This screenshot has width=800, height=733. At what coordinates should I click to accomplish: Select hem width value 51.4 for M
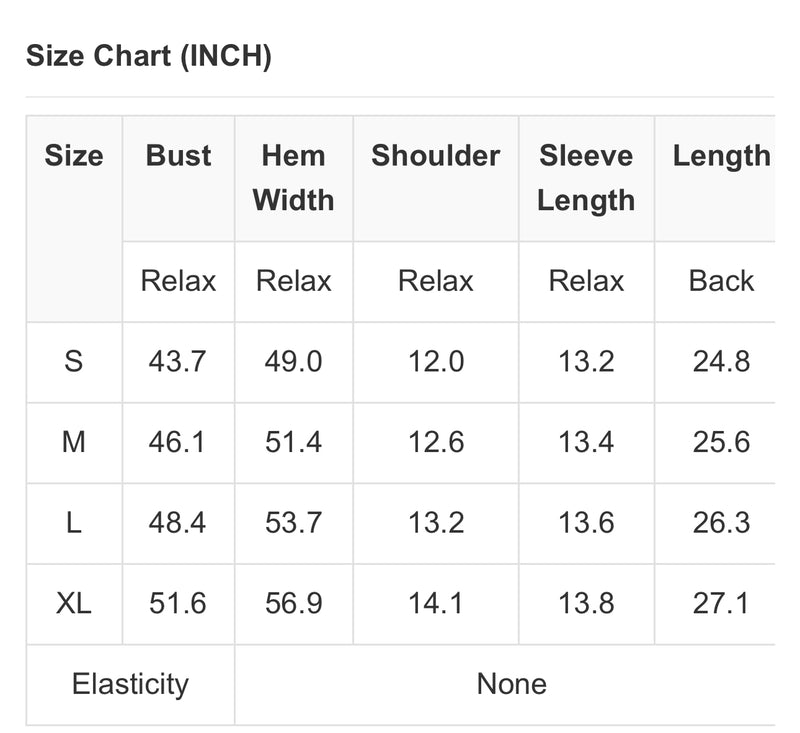(x=293, y=442)
